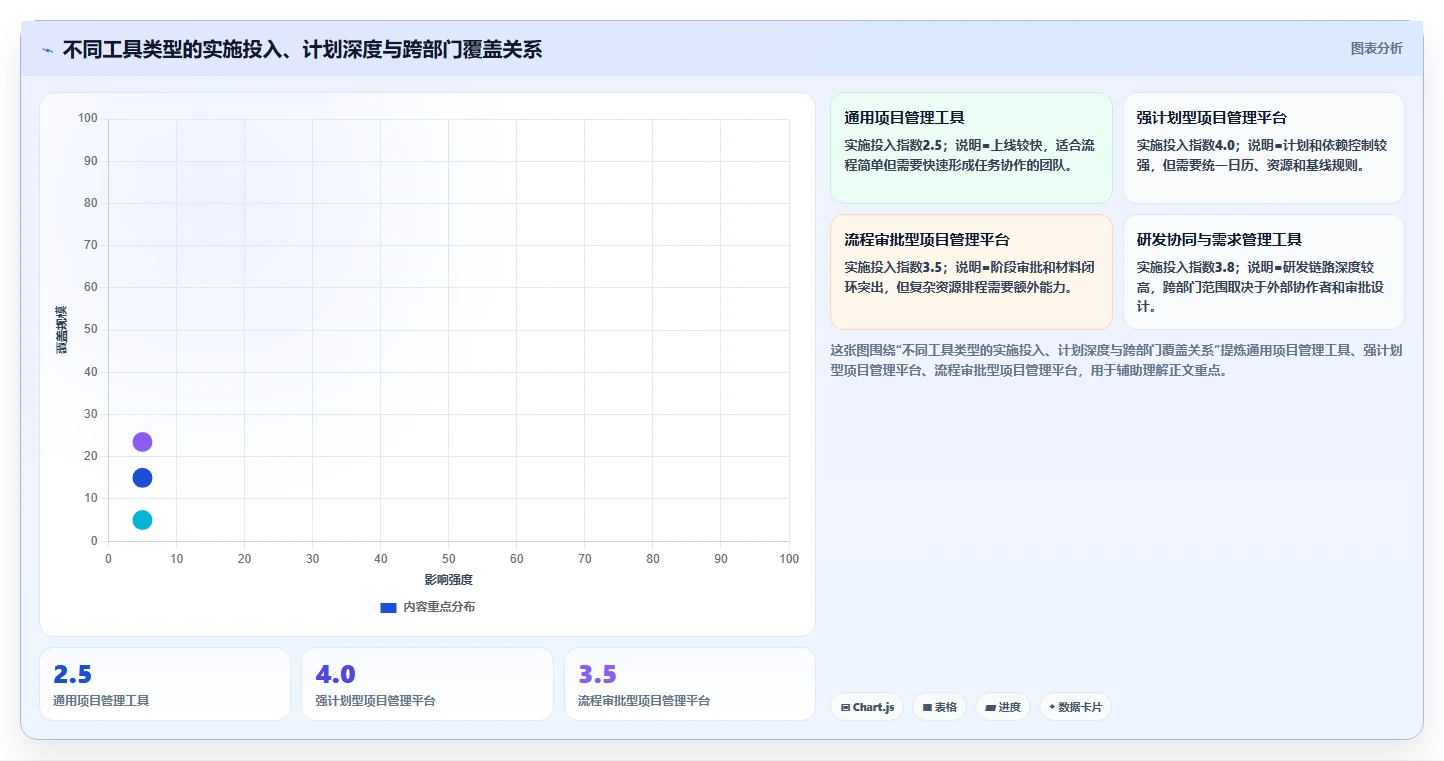Viewport: 1444px width, 761px height.
Task: Select the cyan data point on the chart
Action: click(x=142, y=520)
